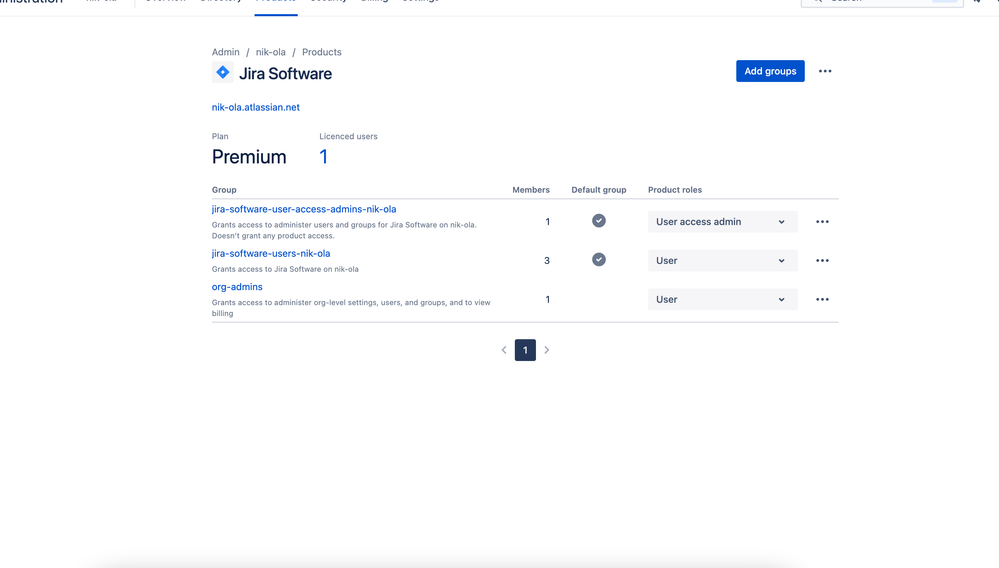
Task: Click 'Grants access to Jira Software on nik-ola' description
Action: (285, 269)
